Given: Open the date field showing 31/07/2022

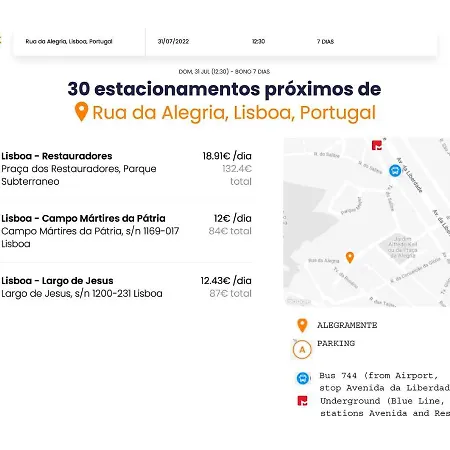Looking at the screenshot, I should [x=173, y=41].
